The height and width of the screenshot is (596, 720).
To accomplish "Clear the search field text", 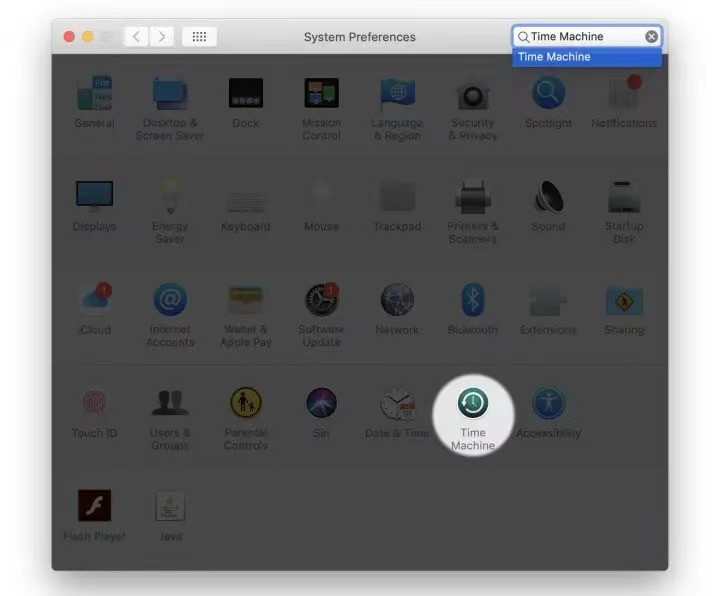I will point(651,36).
